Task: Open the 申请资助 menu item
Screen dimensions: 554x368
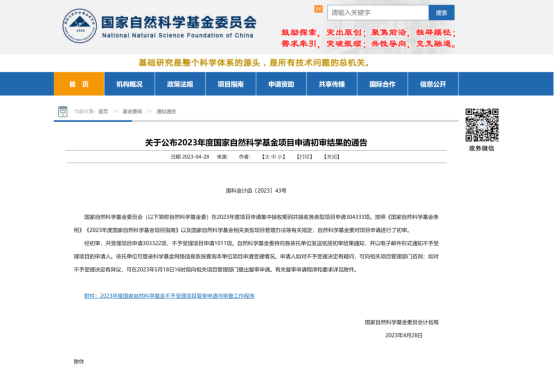Action: [x=281, y=84]
